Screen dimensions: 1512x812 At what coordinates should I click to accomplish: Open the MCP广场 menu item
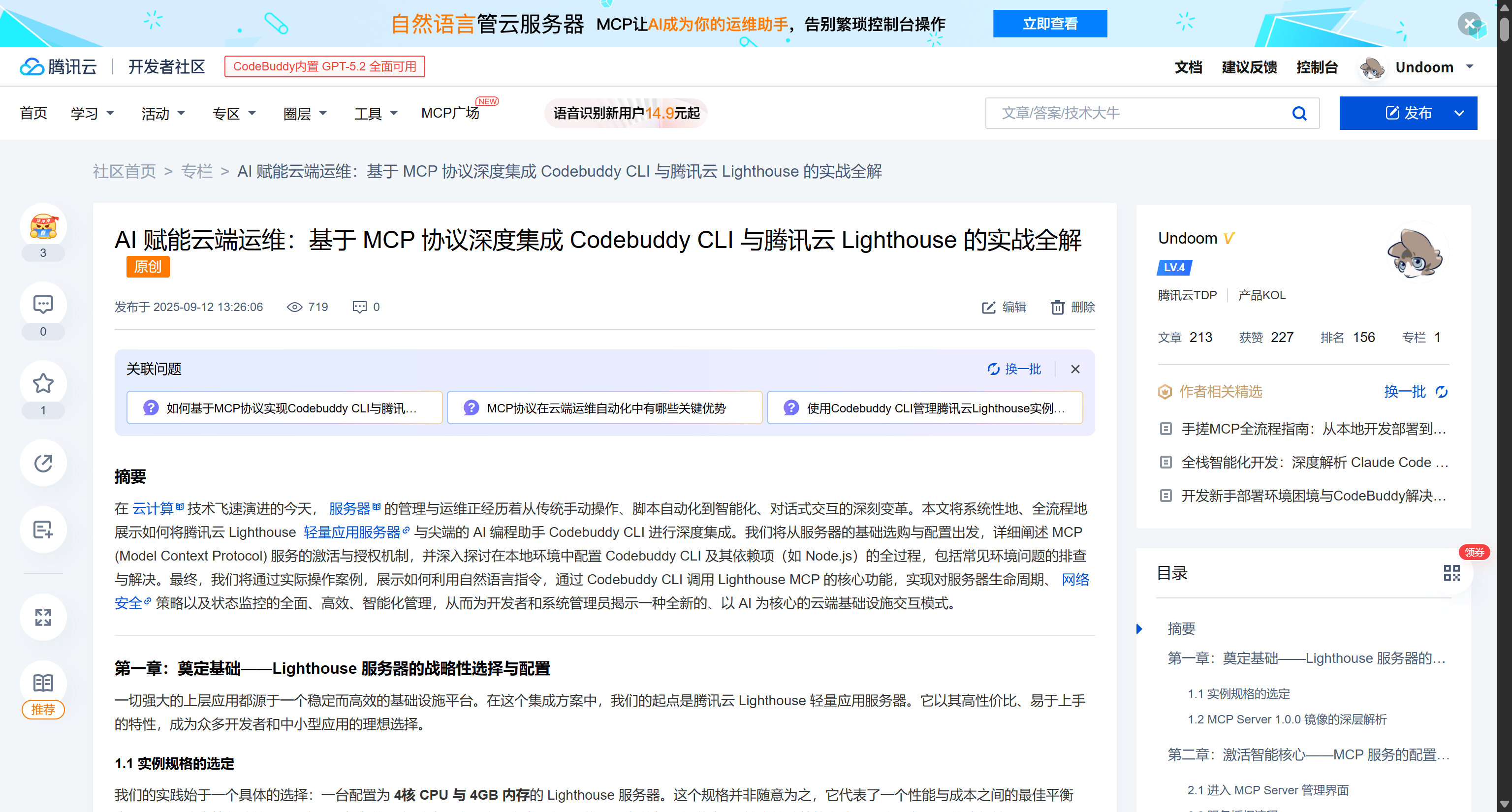coord(450,113)
